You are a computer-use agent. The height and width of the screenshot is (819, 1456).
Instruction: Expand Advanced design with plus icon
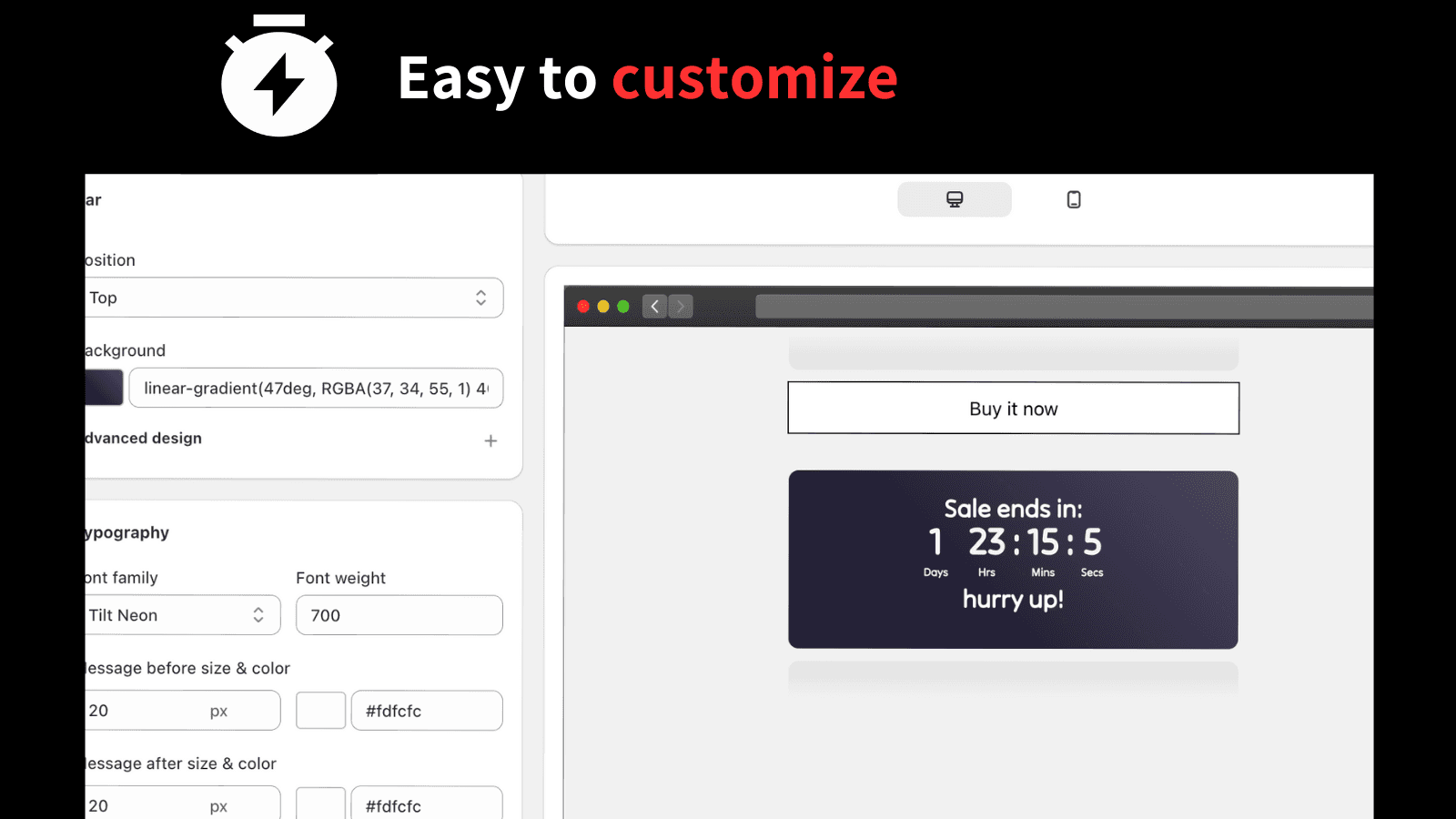click(490, 440)
